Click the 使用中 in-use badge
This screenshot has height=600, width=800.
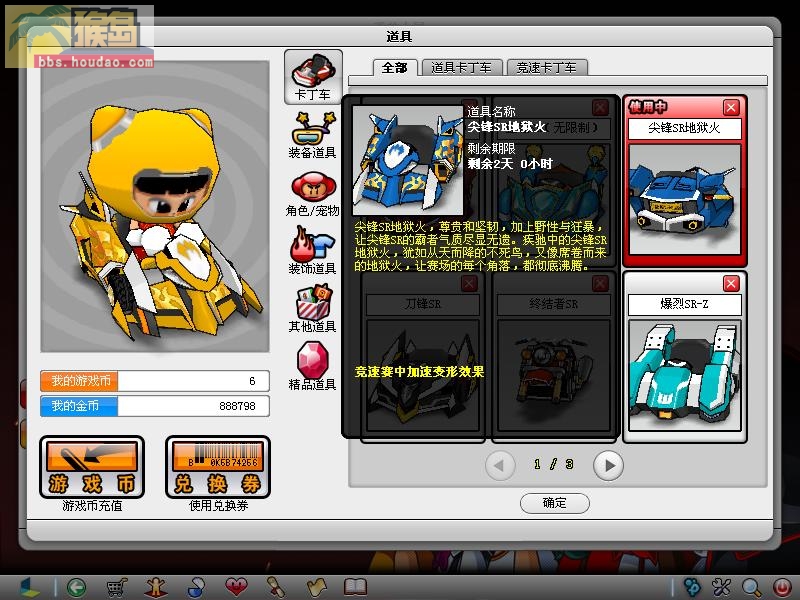[x=647, y=107]
